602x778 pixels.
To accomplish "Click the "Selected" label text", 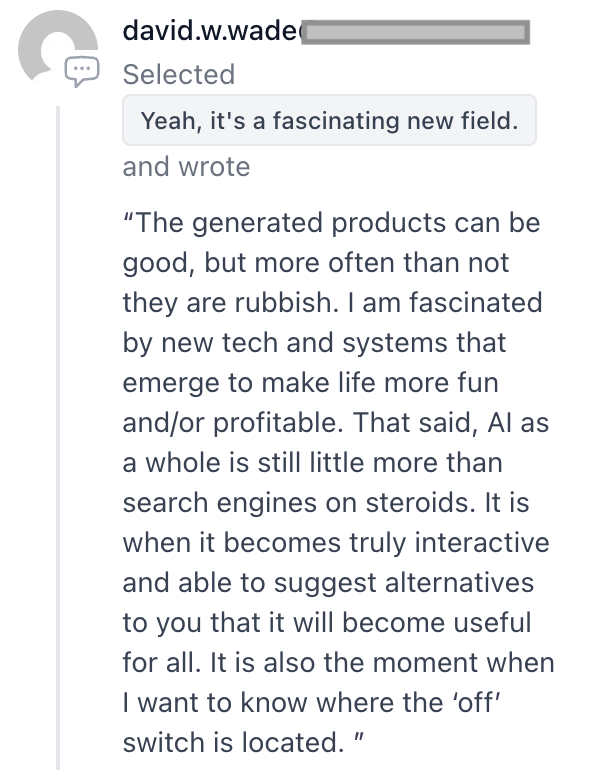I will pos(178,74).
